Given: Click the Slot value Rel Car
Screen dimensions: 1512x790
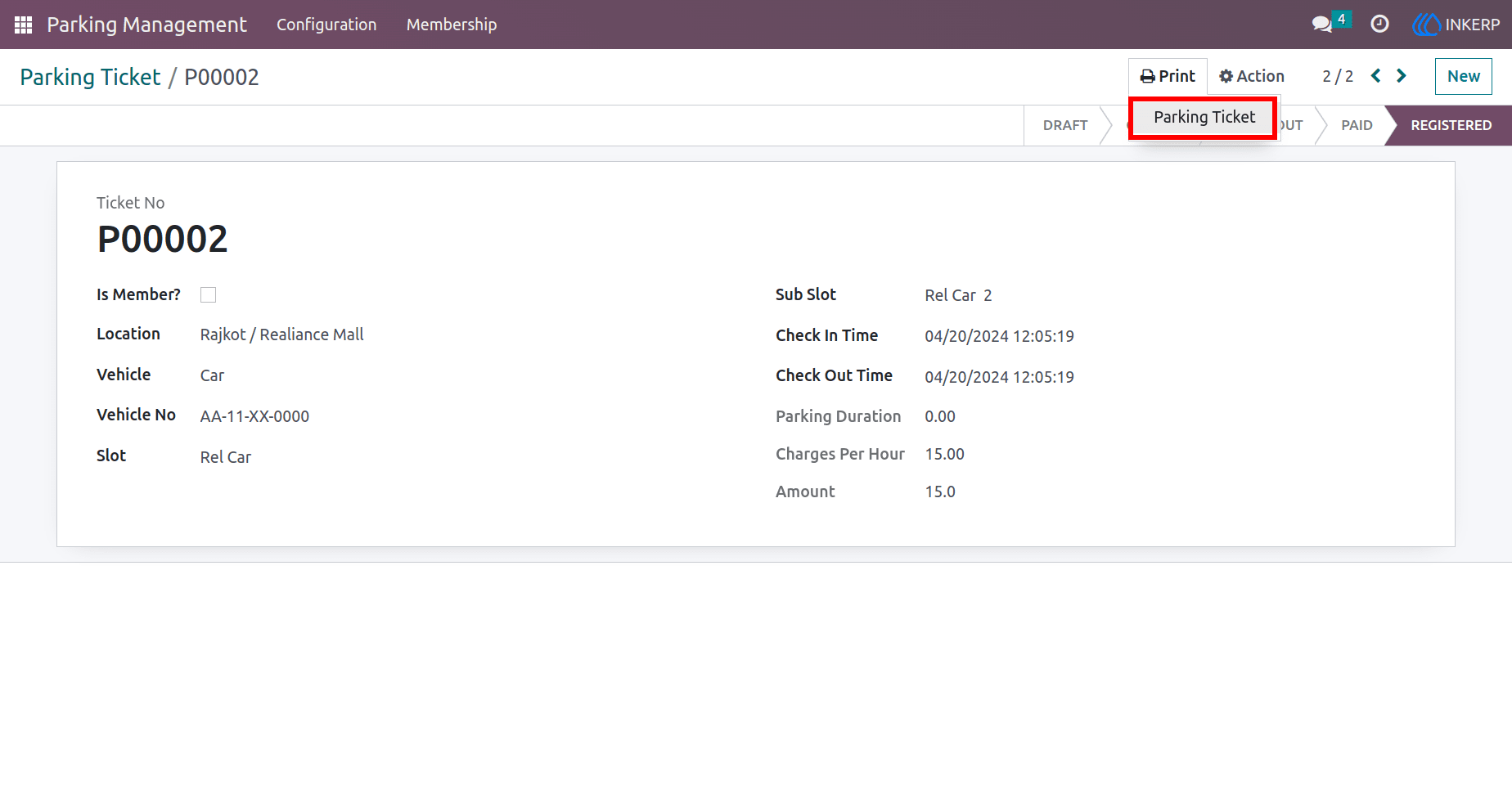Looking at the screenshot, I should 226,457.
